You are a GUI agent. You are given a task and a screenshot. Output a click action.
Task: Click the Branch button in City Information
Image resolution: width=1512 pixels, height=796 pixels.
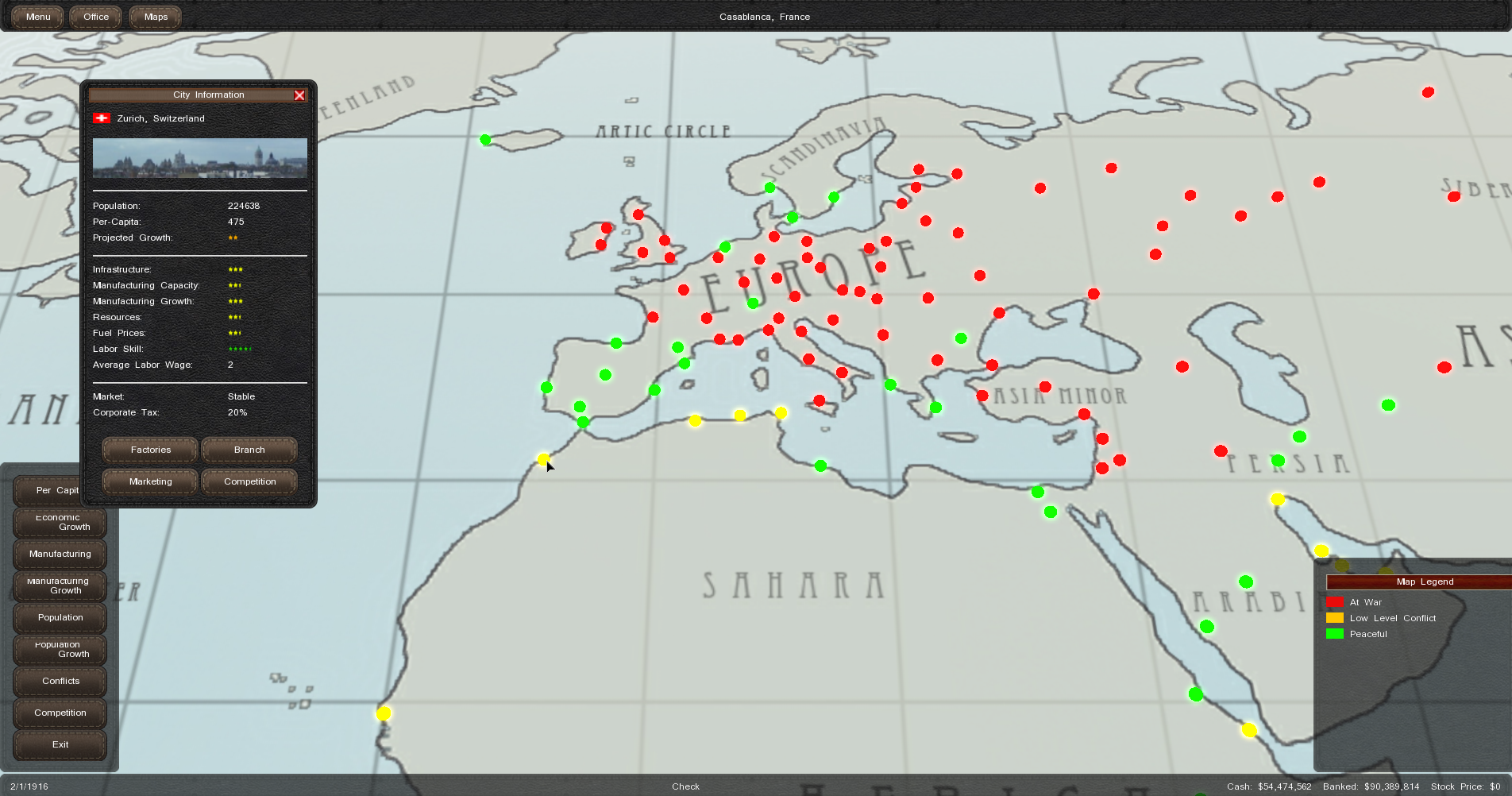click(249, 450)
